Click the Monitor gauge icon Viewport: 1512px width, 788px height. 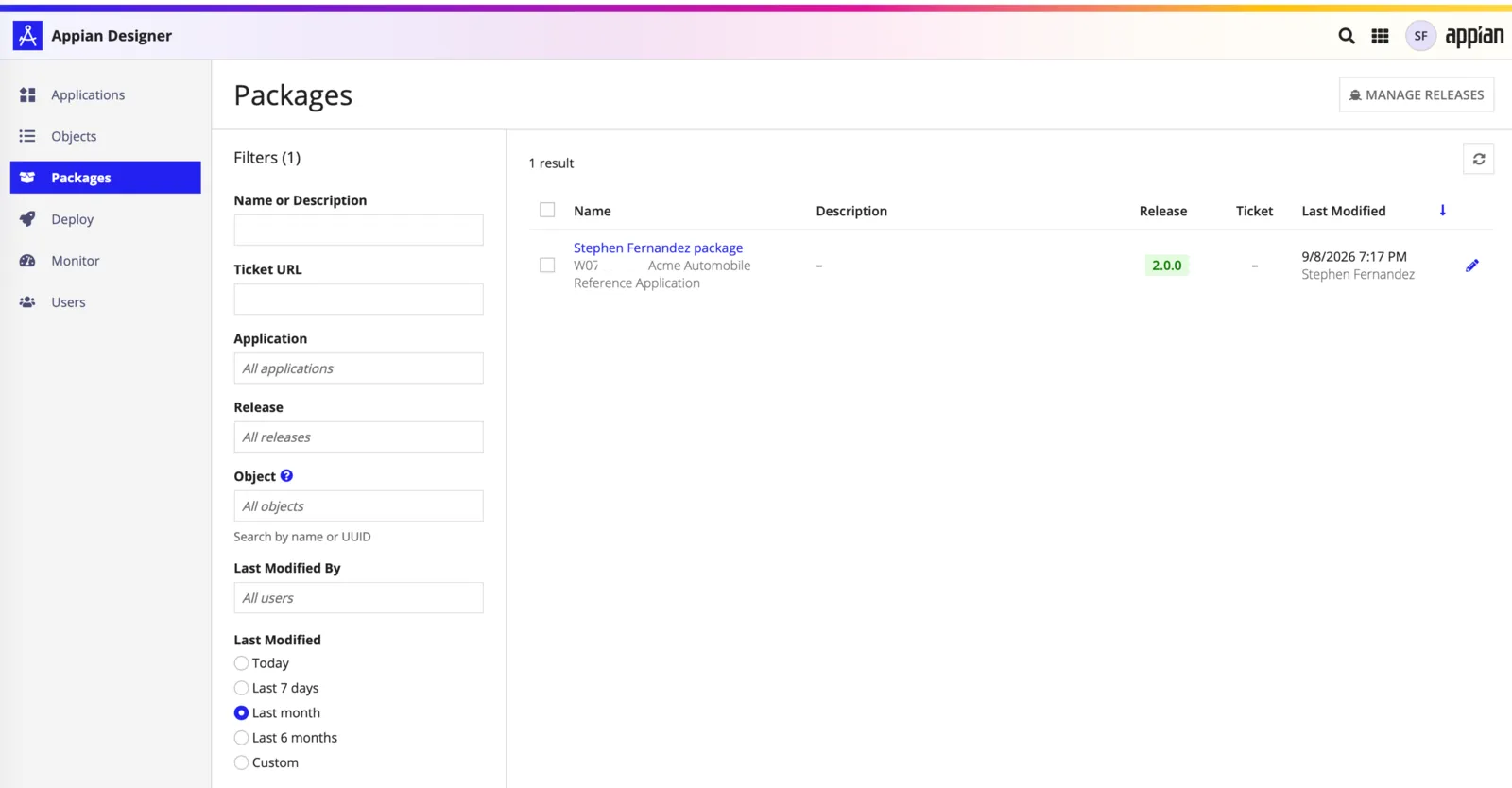pos(27,261)
